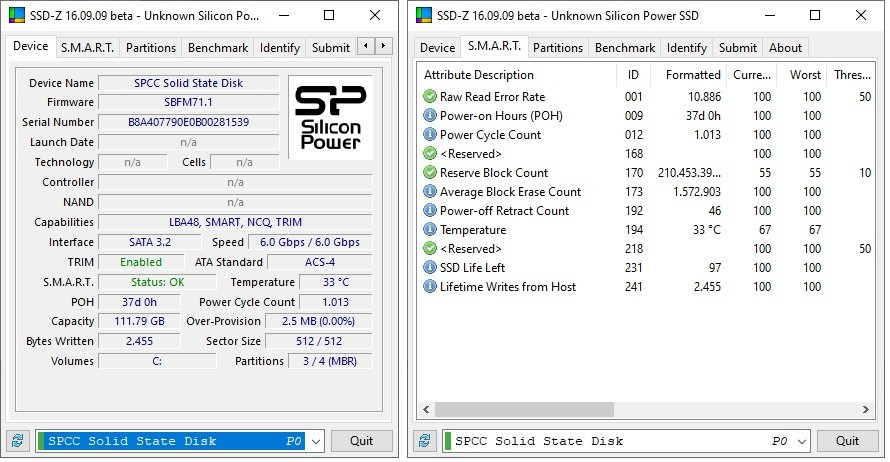Click the refresh icon in the Device tab window

coord(18,441)
